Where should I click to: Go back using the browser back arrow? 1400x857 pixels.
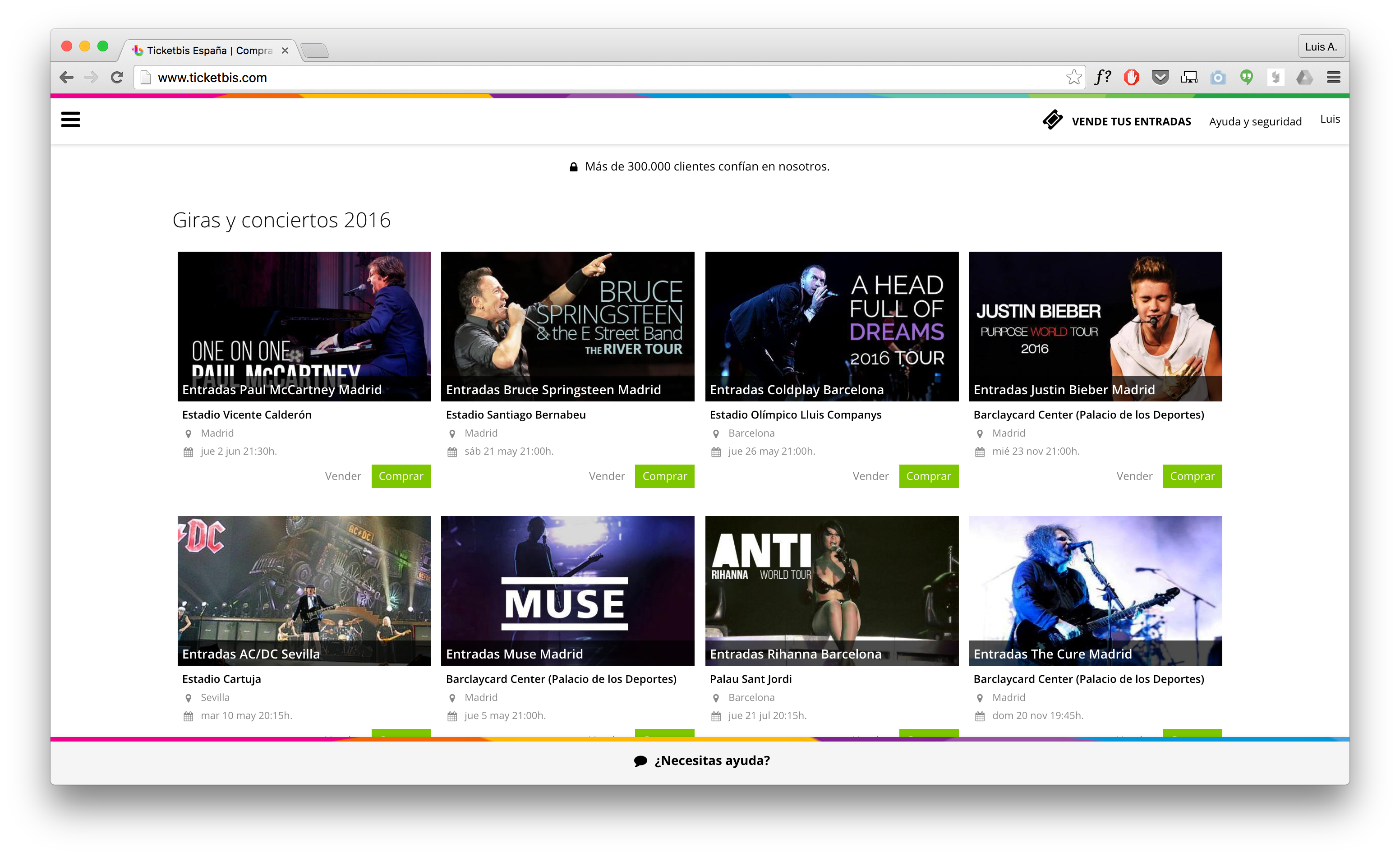point(67,77)
